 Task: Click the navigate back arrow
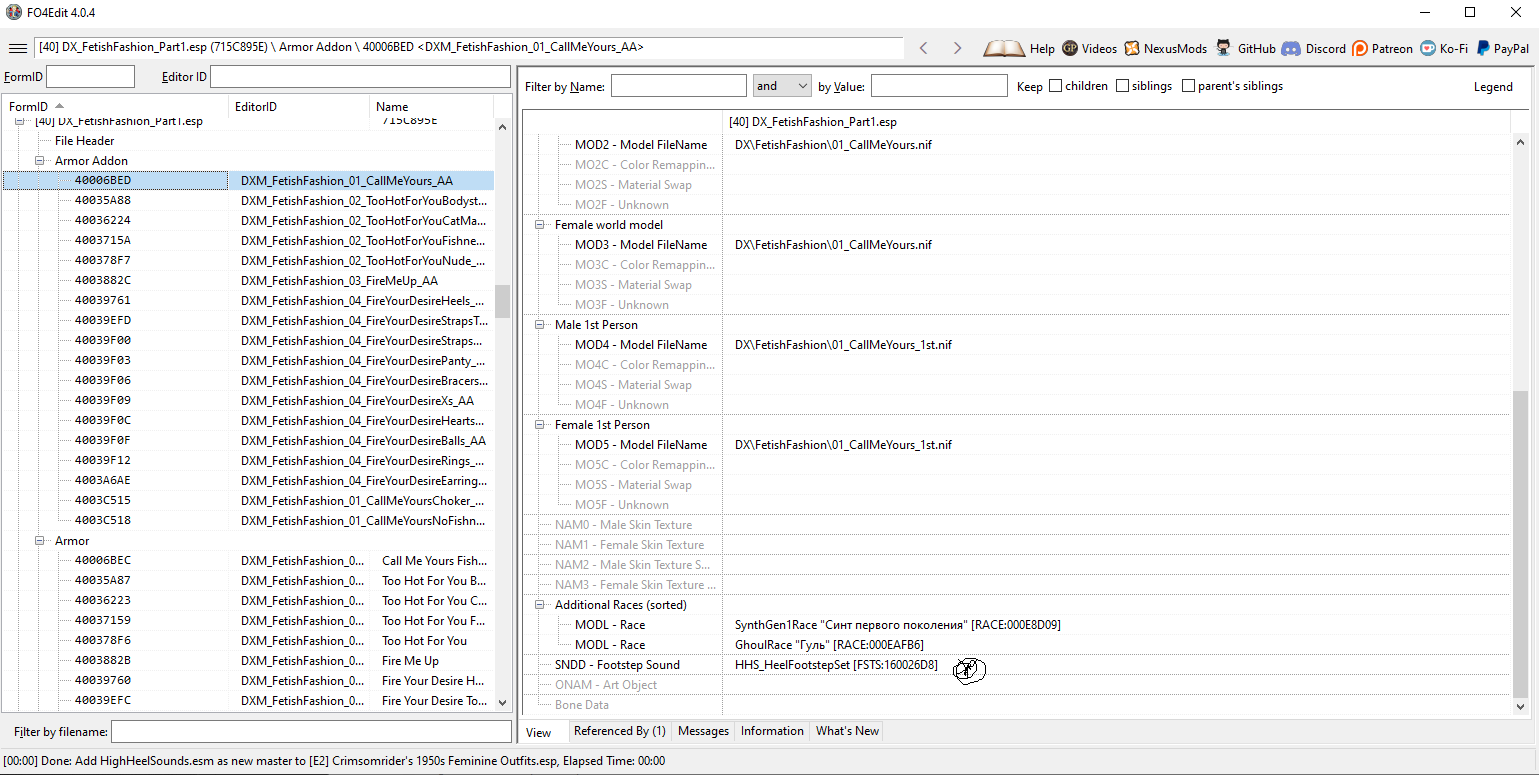(924, 48)
